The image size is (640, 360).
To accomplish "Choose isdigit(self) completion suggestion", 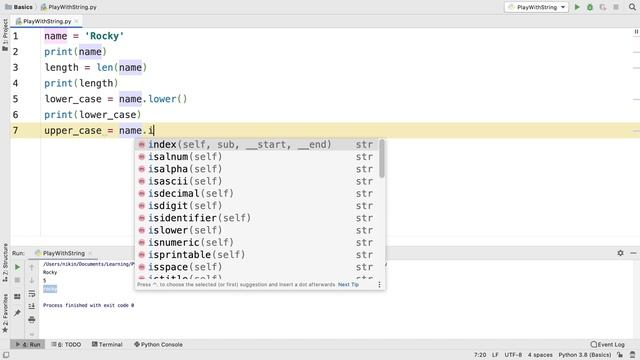I will [257, 206].
